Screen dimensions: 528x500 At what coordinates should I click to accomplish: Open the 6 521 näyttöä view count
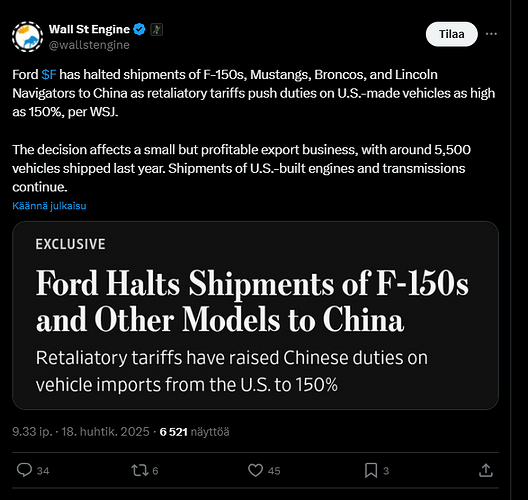[x=194, y=432]
